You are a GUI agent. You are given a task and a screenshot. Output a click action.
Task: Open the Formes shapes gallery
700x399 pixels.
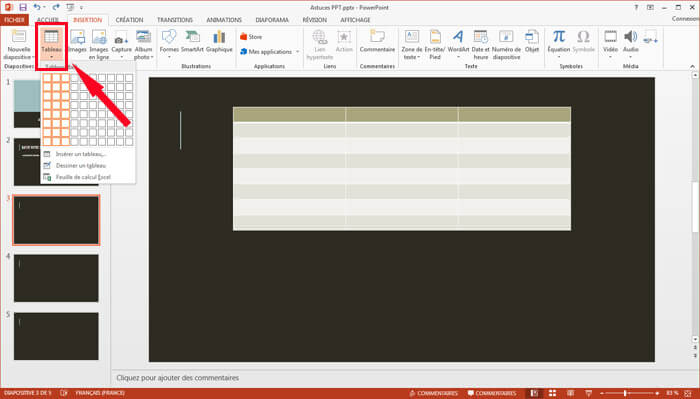pos(169,45)
